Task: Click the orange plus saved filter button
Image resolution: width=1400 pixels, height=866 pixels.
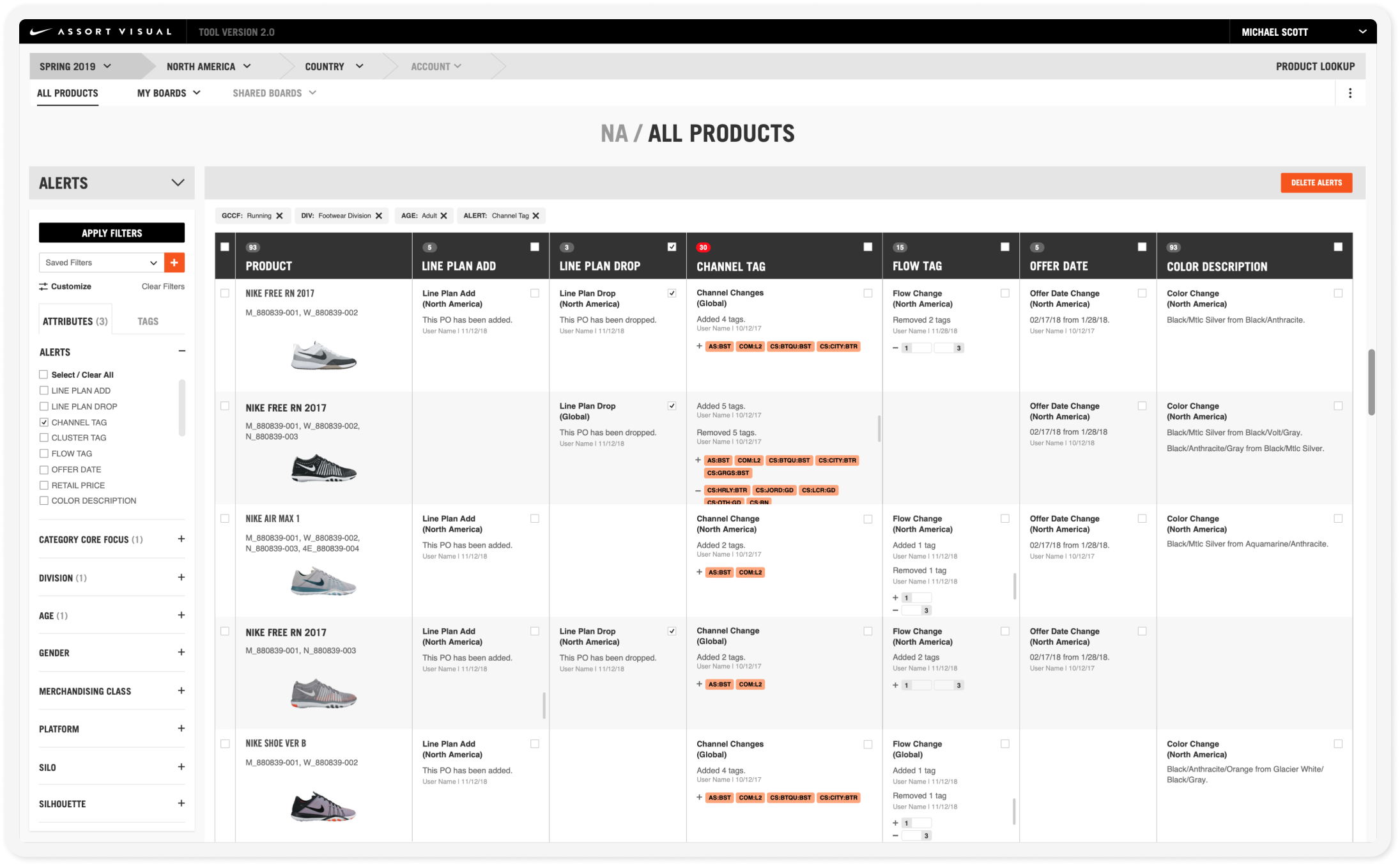Action: (174, 263)
